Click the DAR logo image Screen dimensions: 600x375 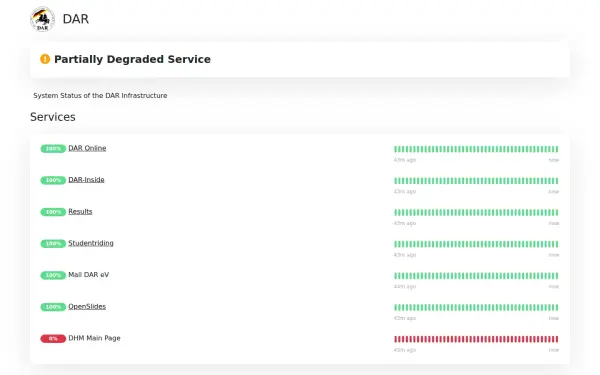[x=42, y=19]
